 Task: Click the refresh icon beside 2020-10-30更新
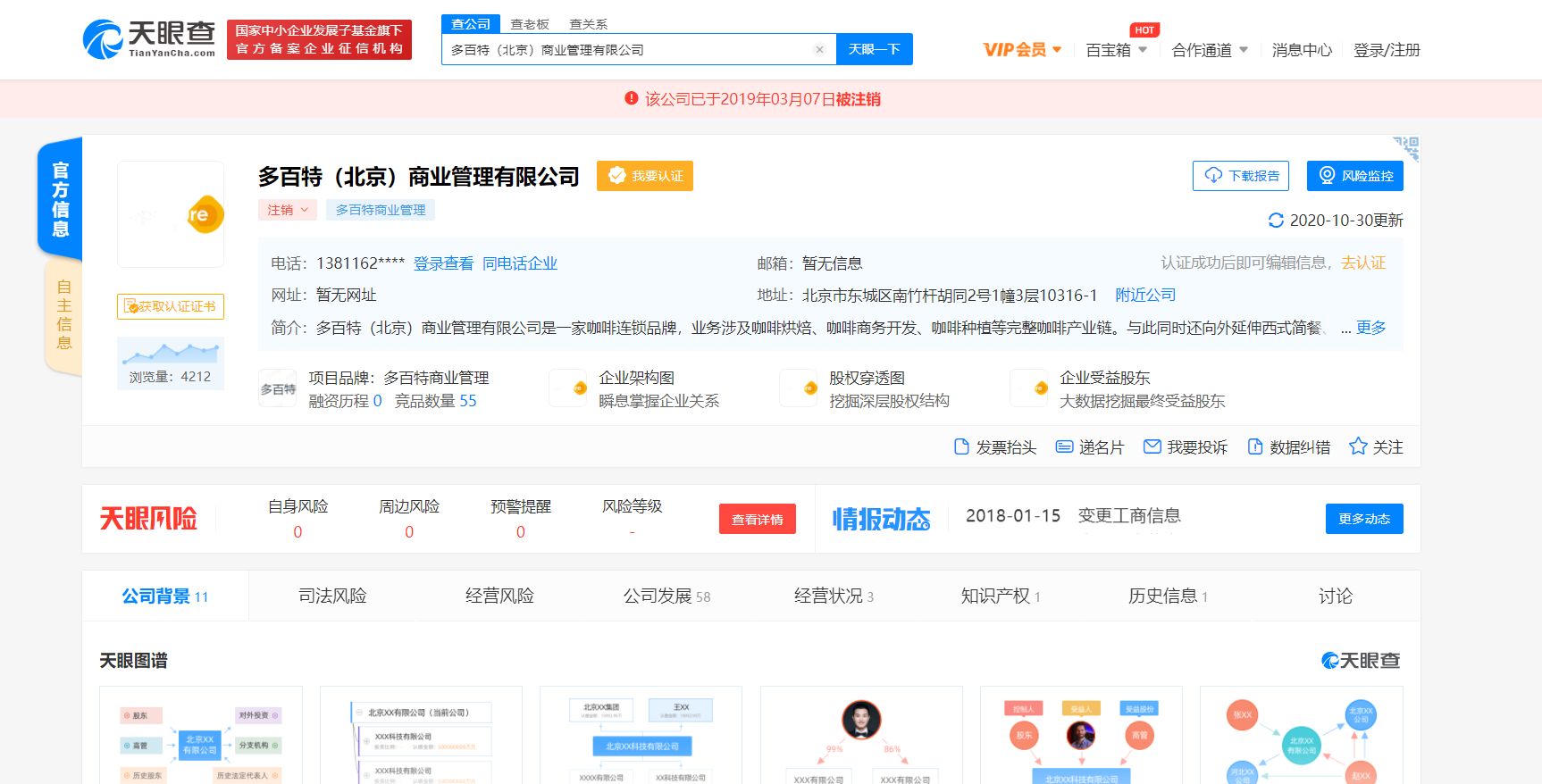point(1276,221)
